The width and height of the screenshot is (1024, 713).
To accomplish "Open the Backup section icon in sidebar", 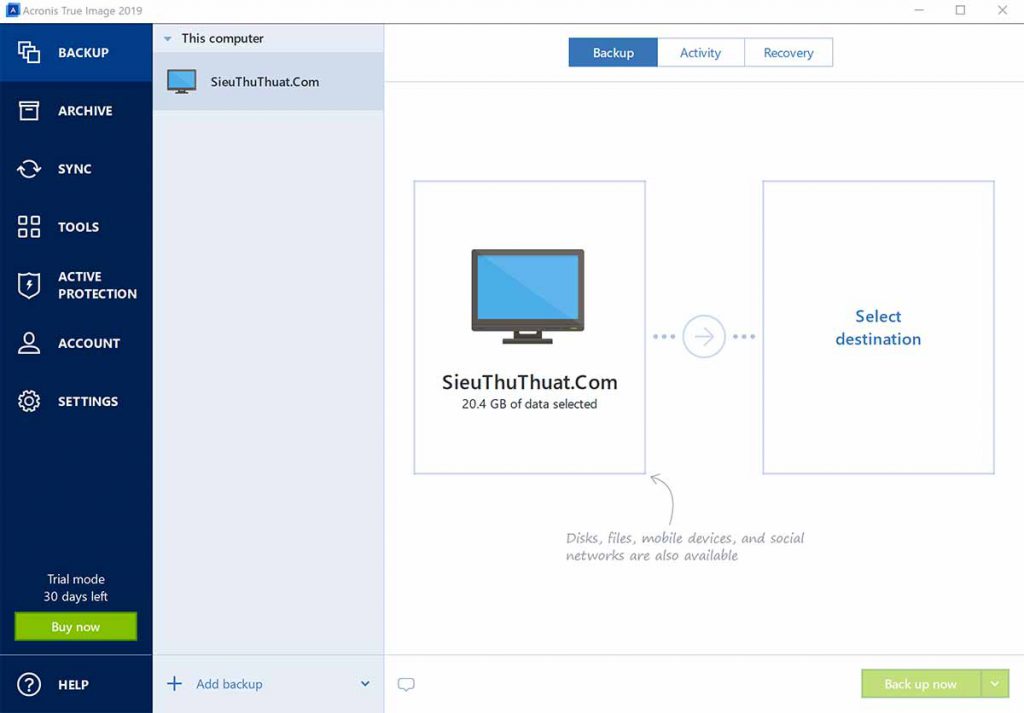I will [x=29, y=52].
